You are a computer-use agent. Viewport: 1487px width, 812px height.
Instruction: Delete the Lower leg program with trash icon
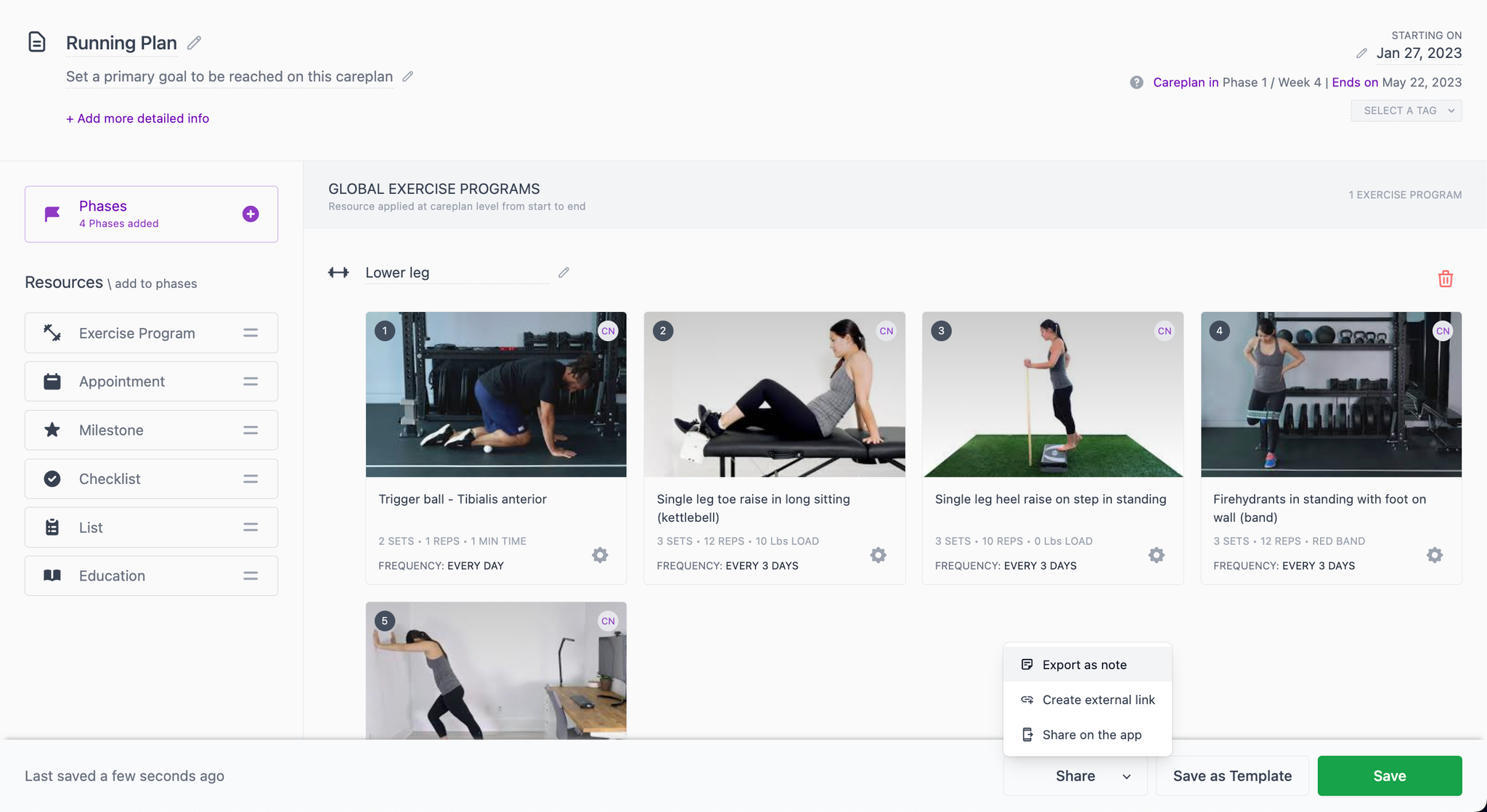pyautogui.click(x=1446, y=279)
